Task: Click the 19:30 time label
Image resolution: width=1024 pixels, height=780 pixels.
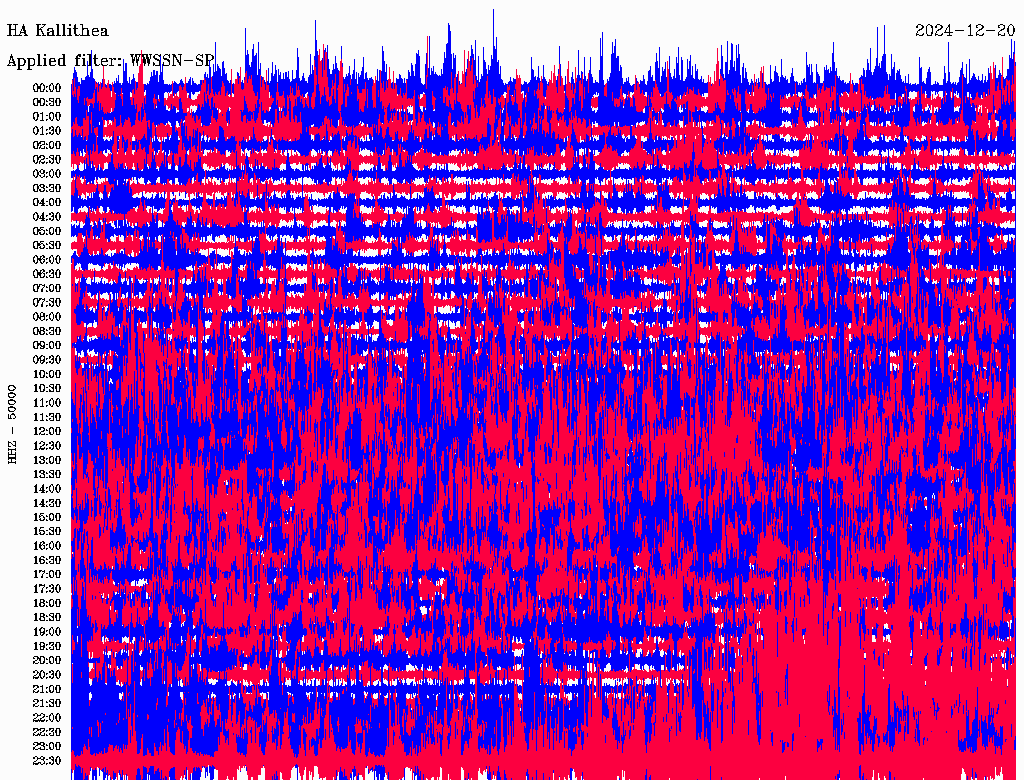Action: pyautogui.click(x=47, y=646)
